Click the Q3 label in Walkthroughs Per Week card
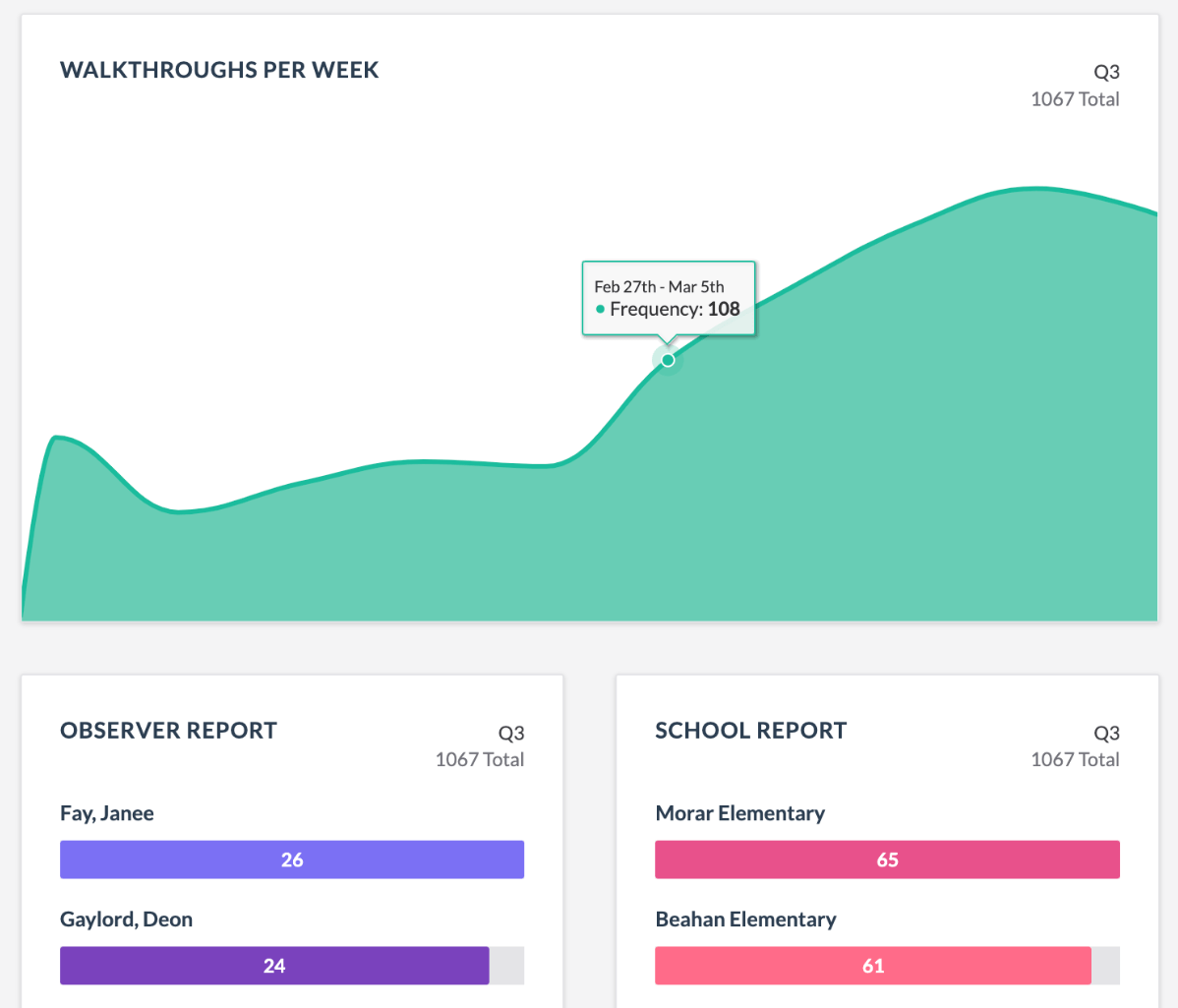 (1106, 72)
